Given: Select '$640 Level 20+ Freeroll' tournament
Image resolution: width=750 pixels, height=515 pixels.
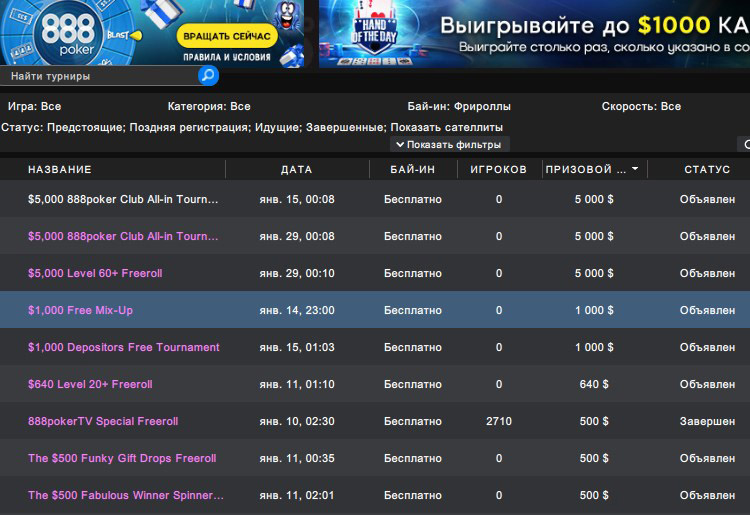Looking at the screenshot, I should click(375, 384).
